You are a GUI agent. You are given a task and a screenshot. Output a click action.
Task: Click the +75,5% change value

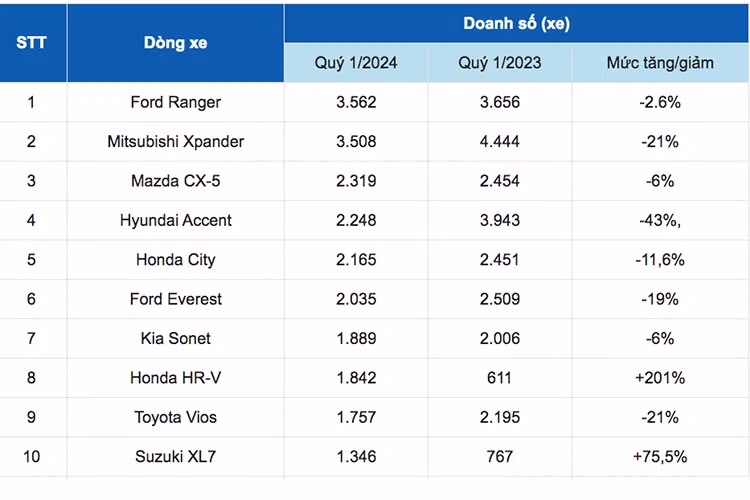click(x=660, y=456)
